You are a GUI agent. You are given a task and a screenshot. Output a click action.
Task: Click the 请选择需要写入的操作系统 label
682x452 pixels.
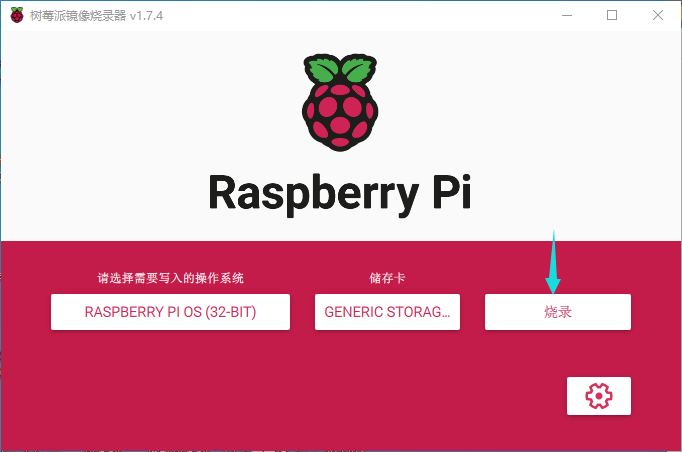tap(170, 277)
